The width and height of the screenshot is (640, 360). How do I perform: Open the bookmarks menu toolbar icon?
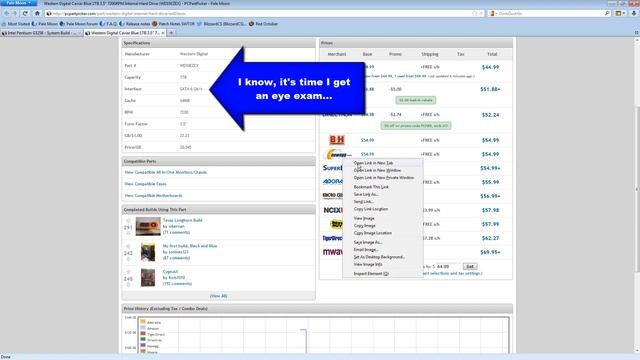point(620,13)
